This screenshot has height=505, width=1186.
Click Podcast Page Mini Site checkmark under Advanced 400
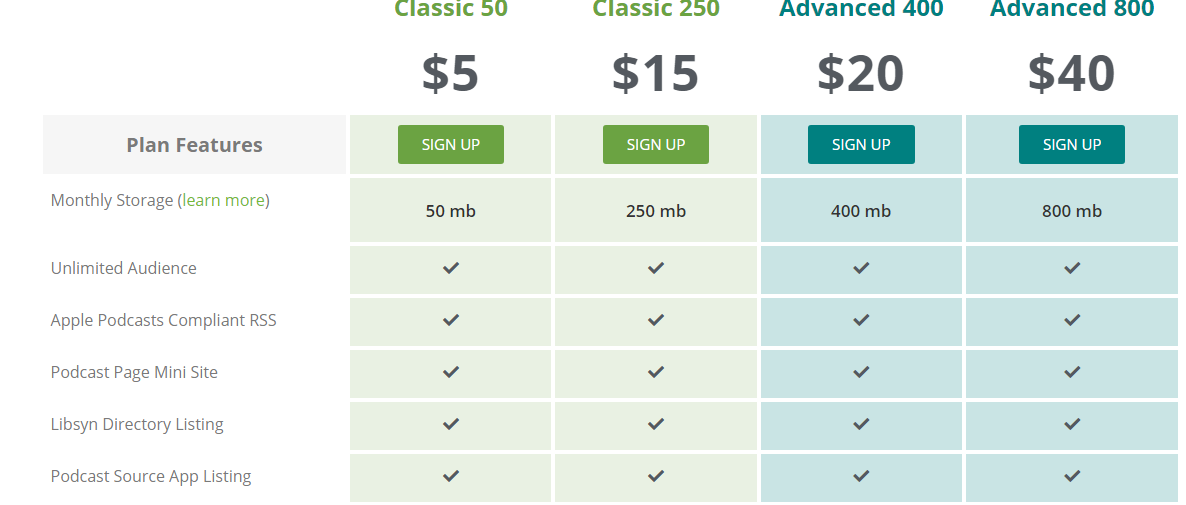(x=861, y=372)
